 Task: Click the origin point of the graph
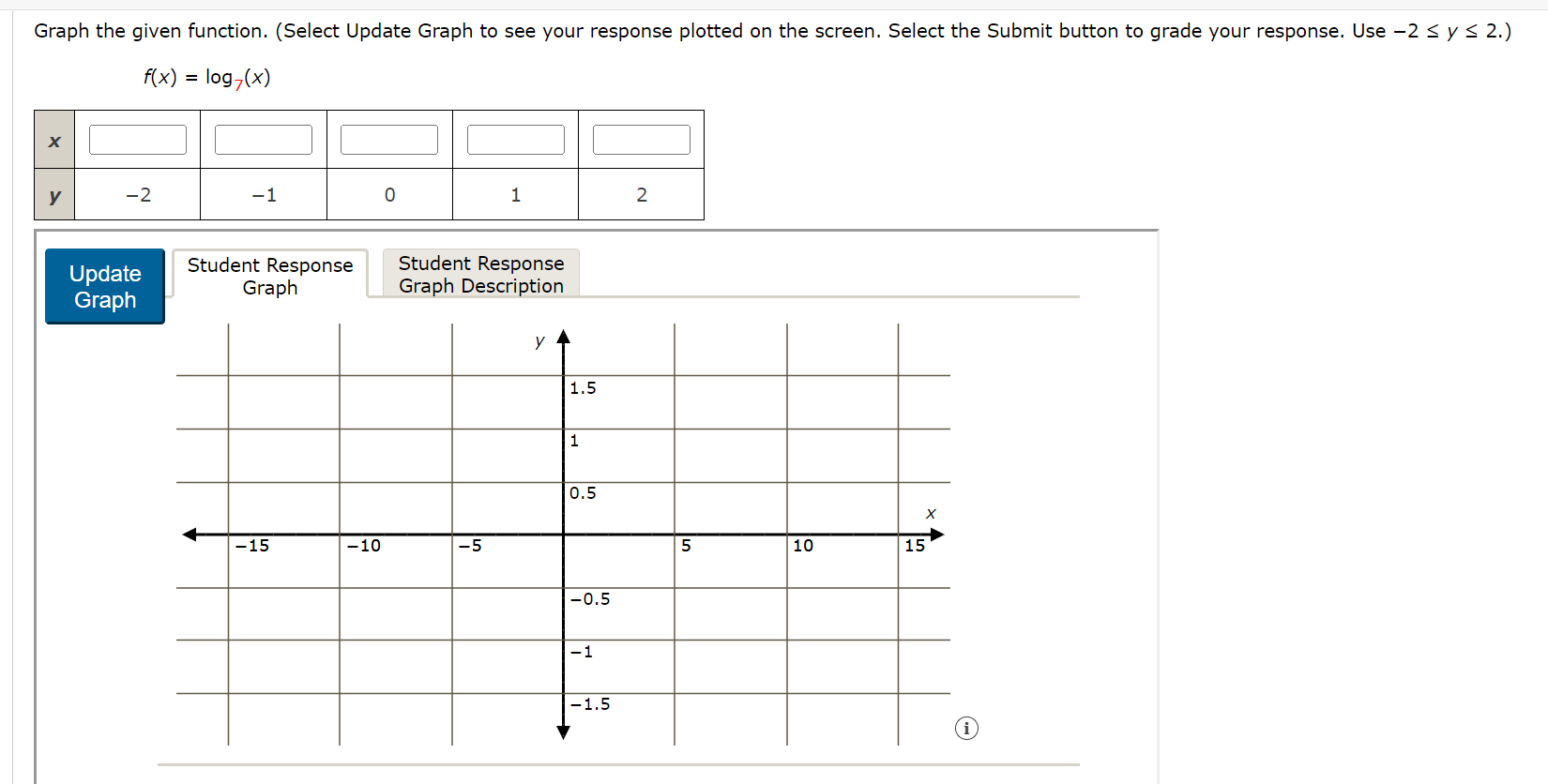(563, 535)
